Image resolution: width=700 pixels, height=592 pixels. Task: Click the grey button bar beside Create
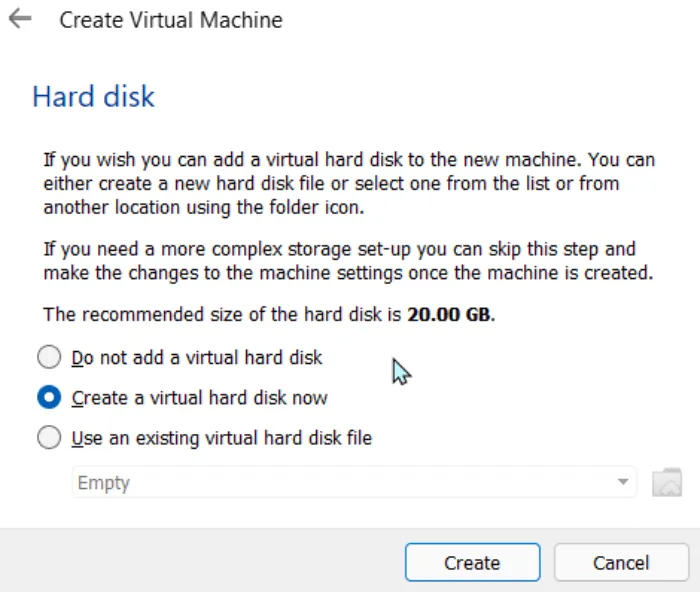200,562
